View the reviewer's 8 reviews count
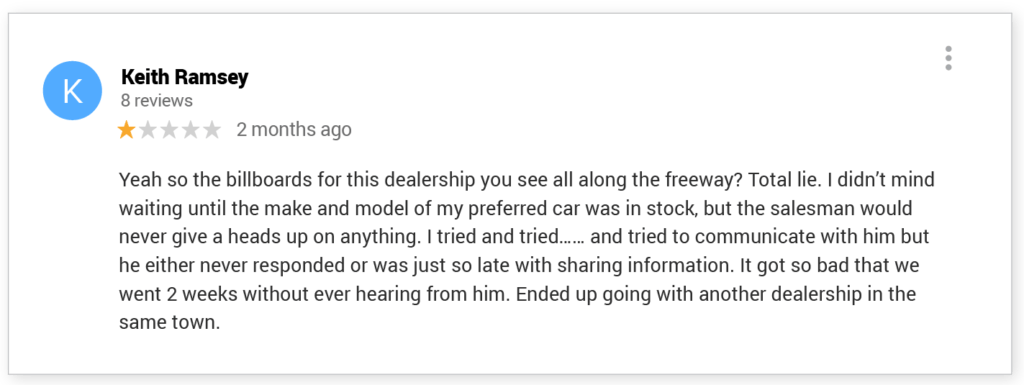The image size is (1024, 385). [157, 100]
